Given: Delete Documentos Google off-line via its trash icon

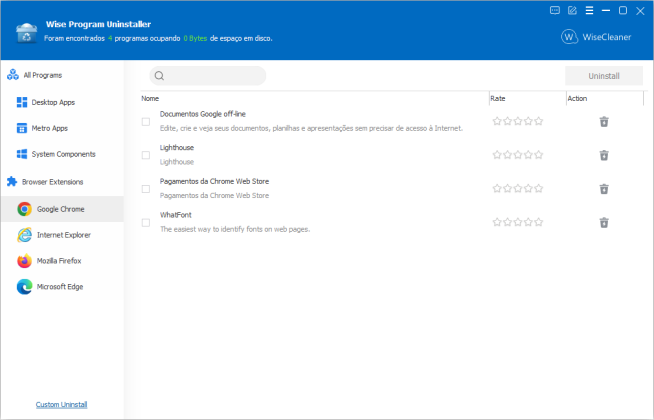Looking at the screenshot, I should click(604, 122).
